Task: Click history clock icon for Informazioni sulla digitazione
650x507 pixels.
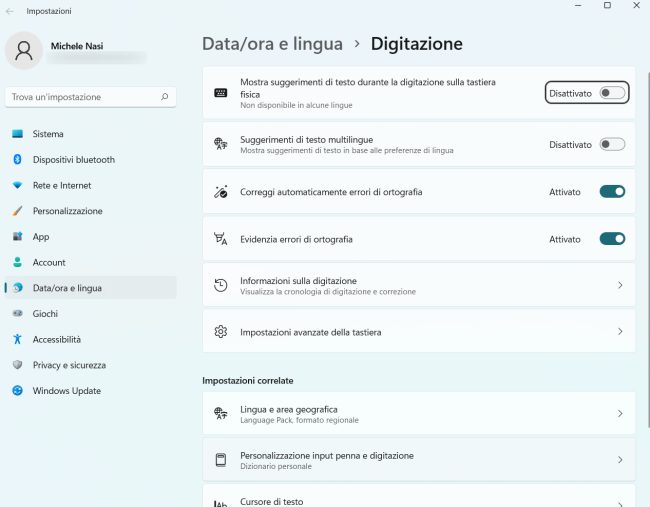Action: click(x=221, y=285)
